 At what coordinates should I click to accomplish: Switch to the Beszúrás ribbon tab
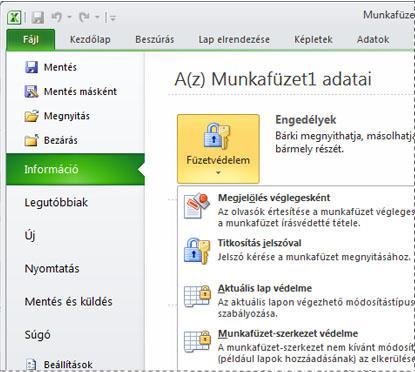pos(155,40)
